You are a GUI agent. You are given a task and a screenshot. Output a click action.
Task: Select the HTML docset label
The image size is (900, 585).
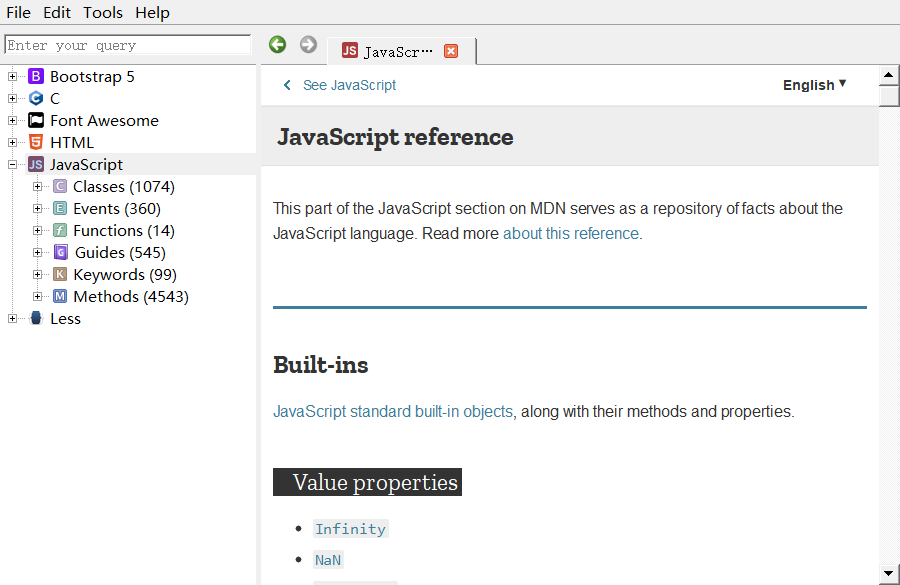(72, 142)
